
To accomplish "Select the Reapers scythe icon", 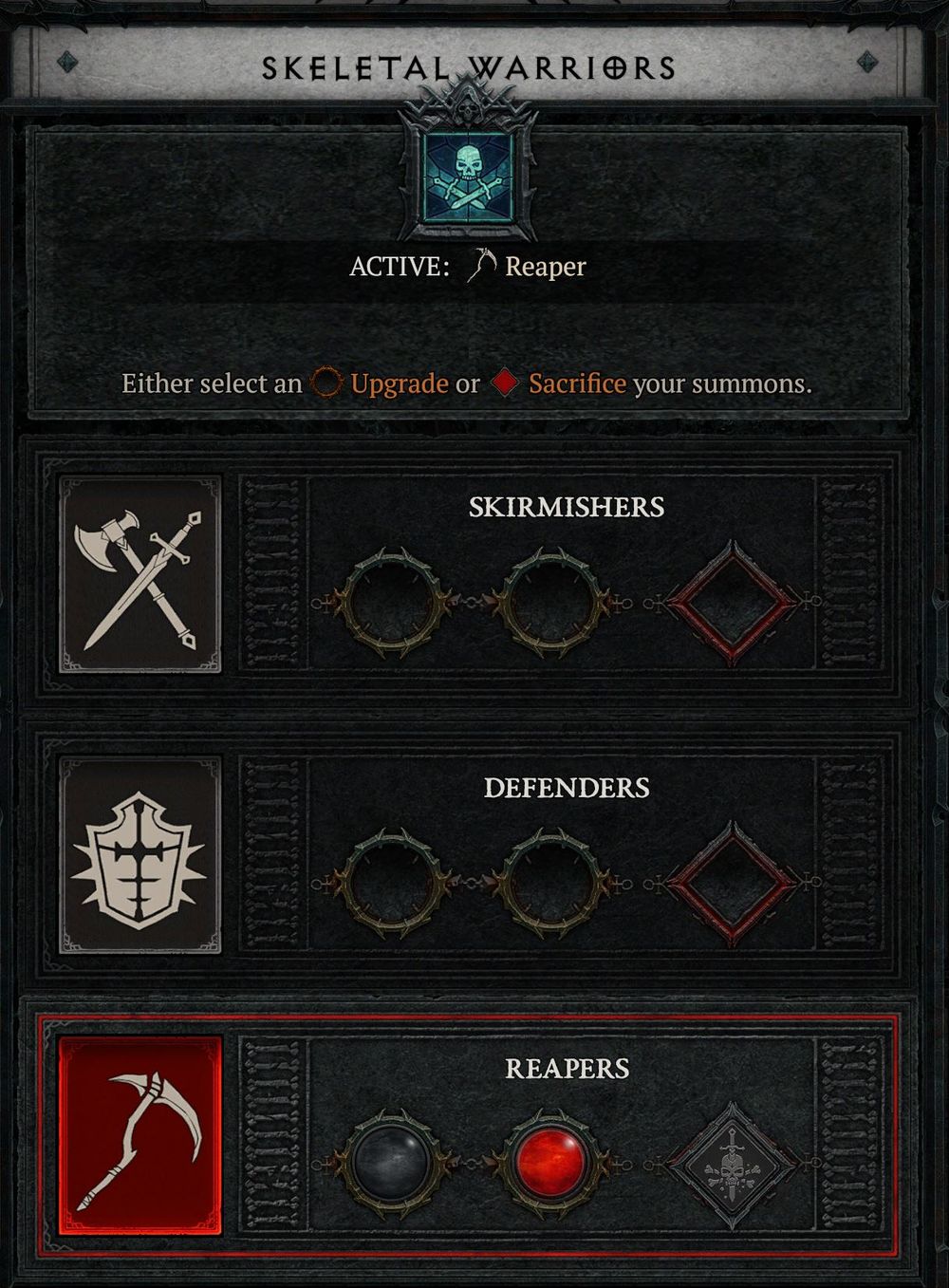I will point(140,1135).
